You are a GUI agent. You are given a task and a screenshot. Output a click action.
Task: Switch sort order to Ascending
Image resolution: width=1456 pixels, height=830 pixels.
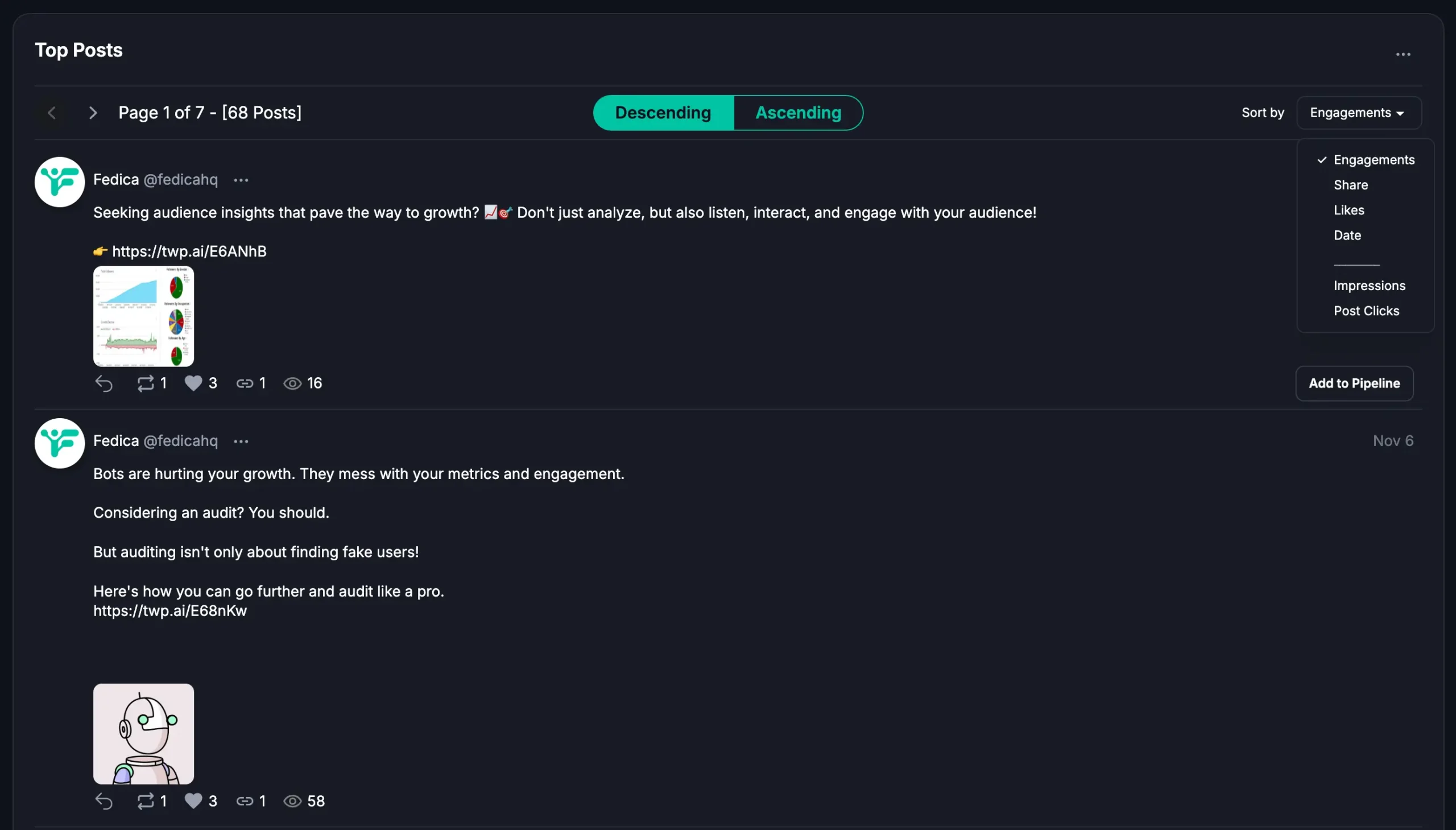tap(798, 113)
